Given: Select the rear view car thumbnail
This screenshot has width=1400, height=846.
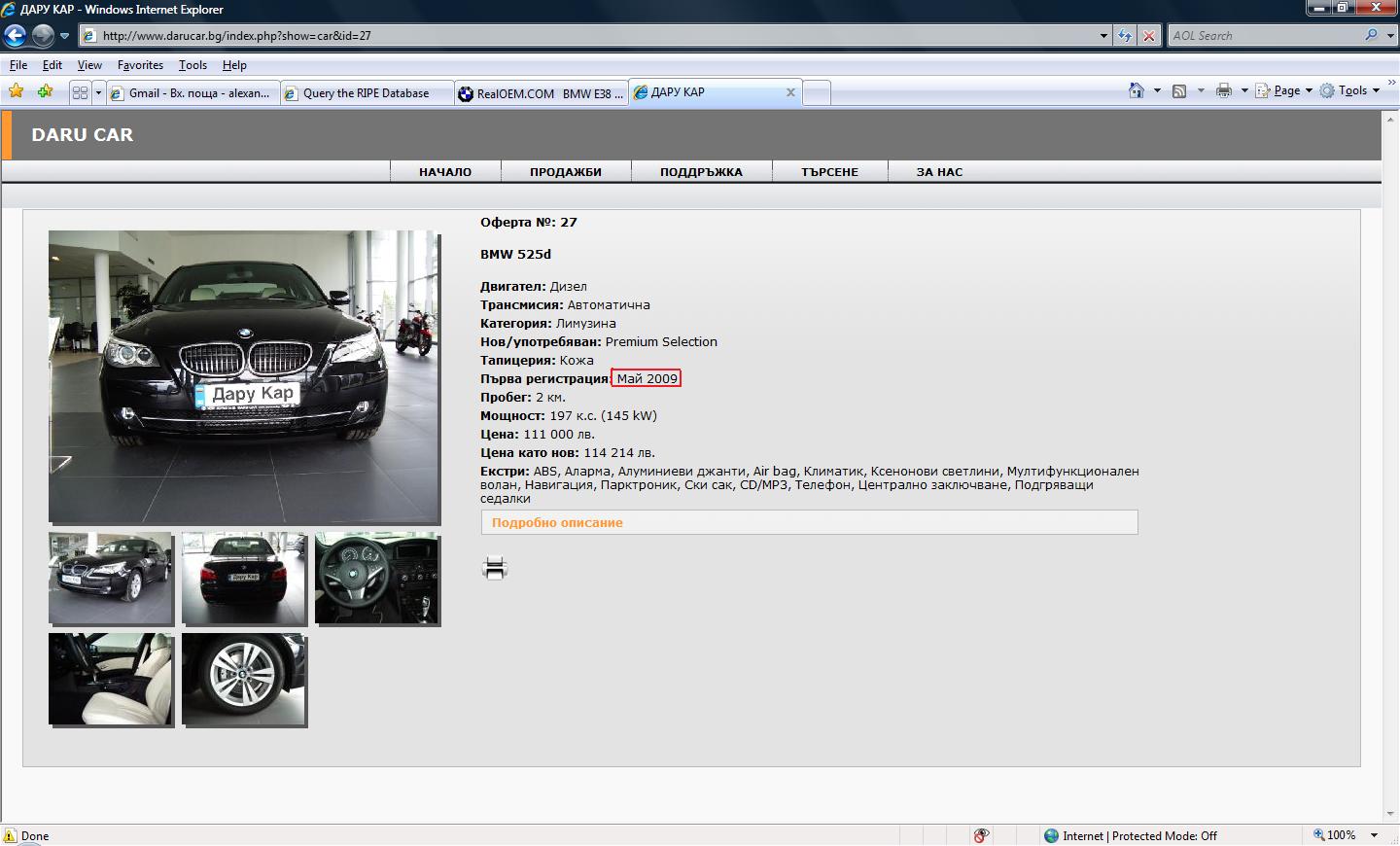Looking at the screenshot, I should tap(243, 578).
